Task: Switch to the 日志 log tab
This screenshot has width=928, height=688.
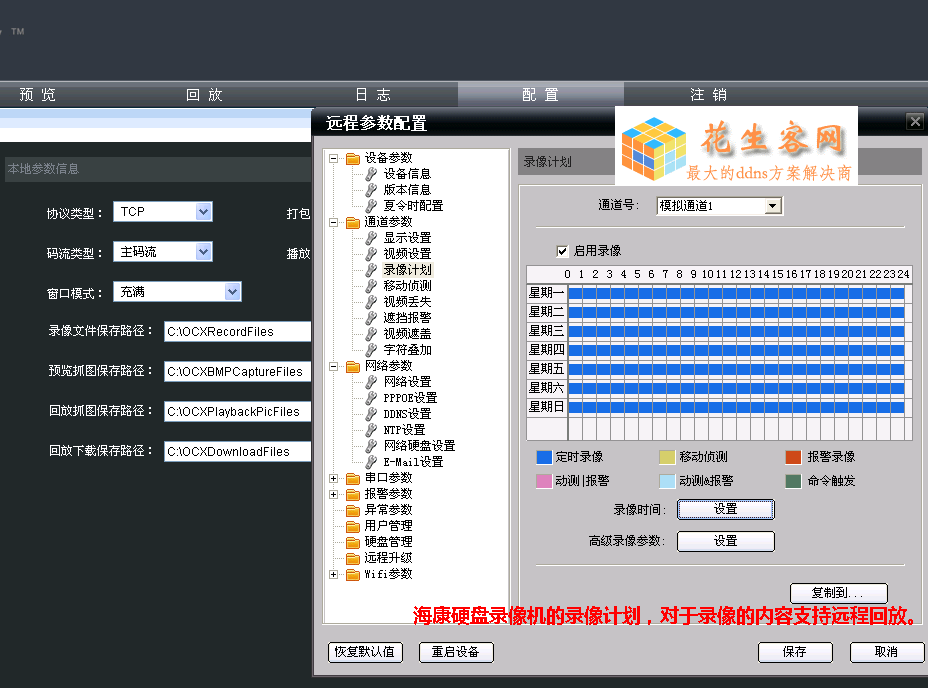Action: pos(372,95)
